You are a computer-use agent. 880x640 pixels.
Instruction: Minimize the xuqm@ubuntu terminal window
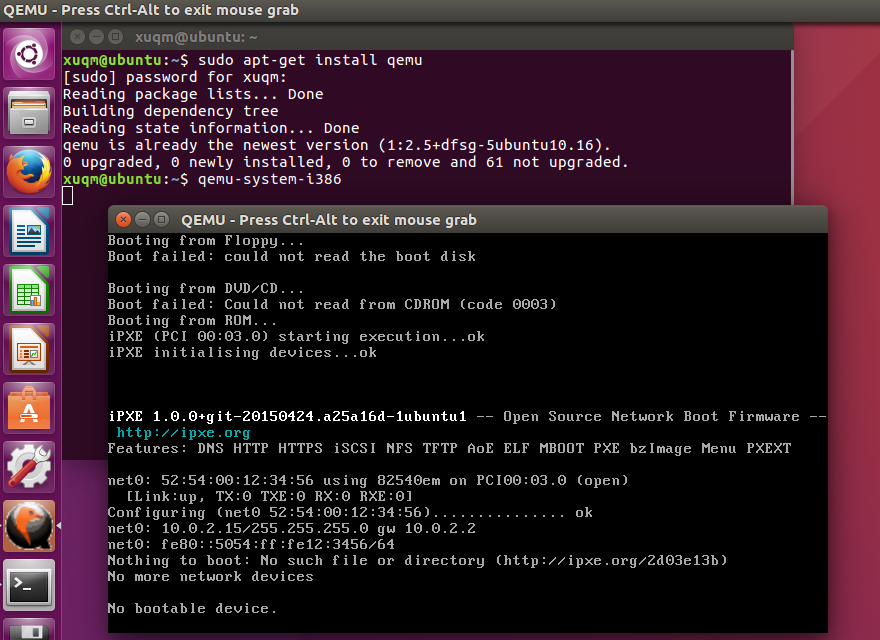97,37
